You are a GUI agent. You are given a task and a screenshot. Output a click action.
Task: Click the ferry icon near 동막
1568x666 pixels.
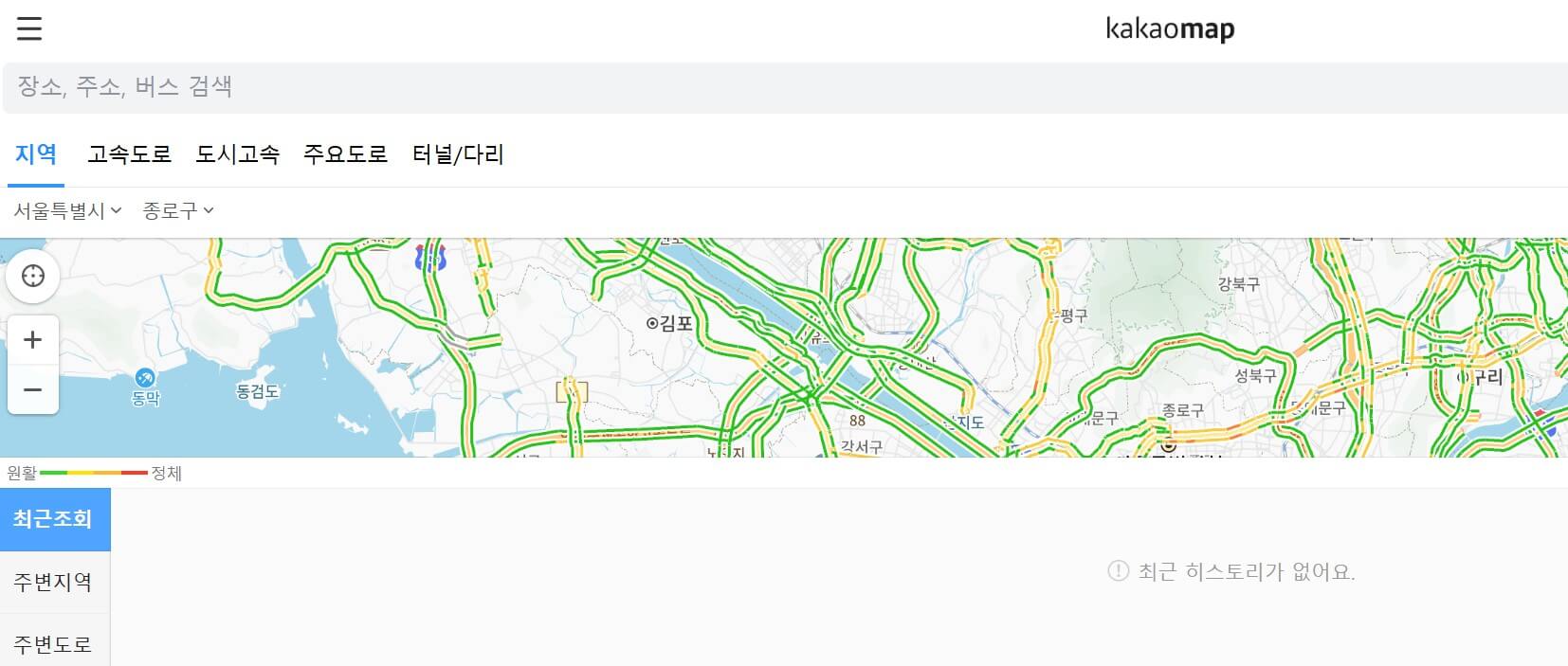[x=144, y=378]
